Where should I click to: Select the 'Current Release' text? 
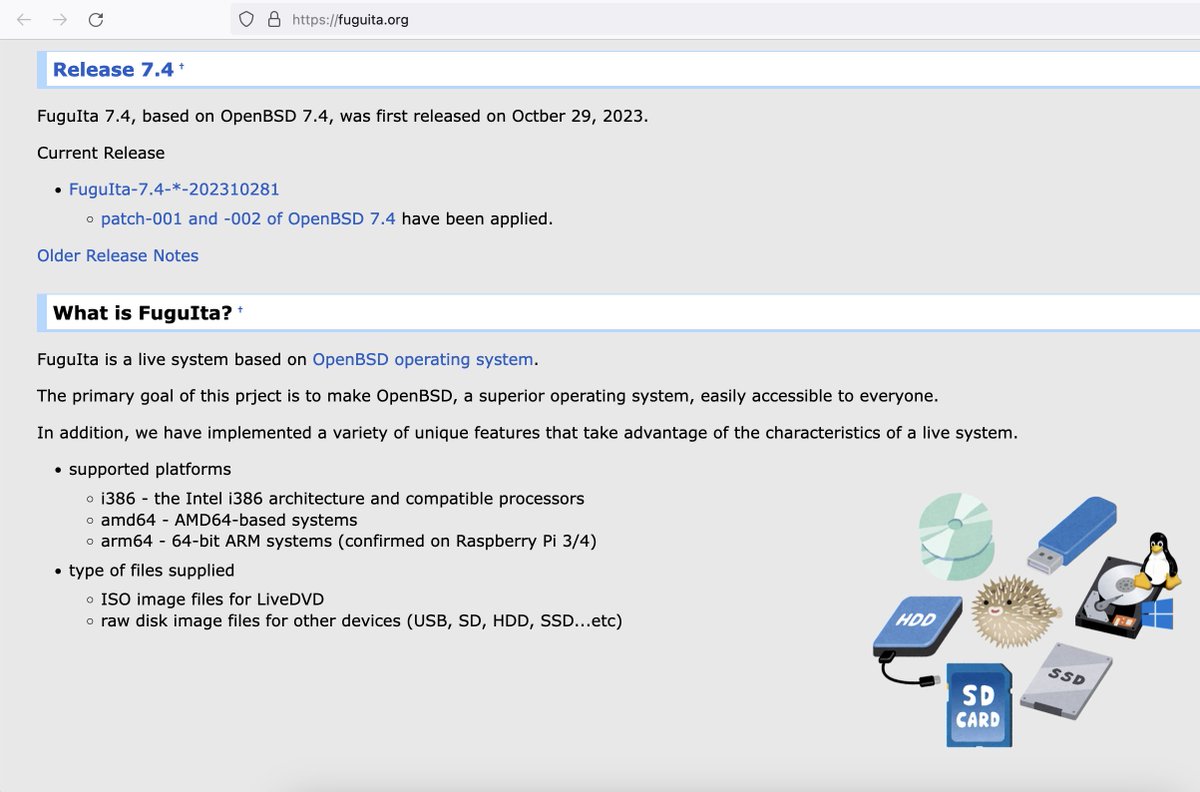(101, 153)
